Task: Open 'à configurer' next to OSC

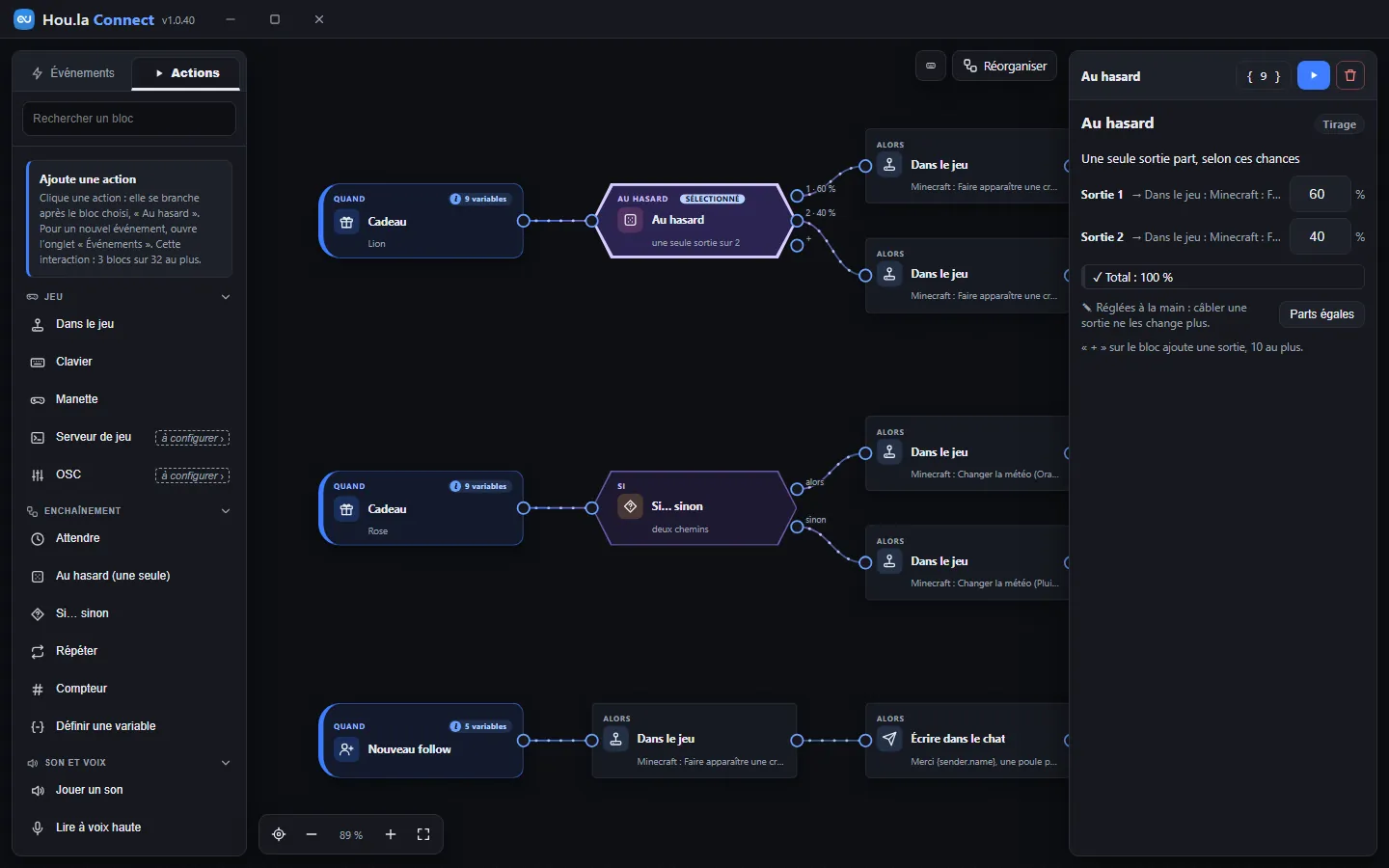Action: click(x=193, y=475)
